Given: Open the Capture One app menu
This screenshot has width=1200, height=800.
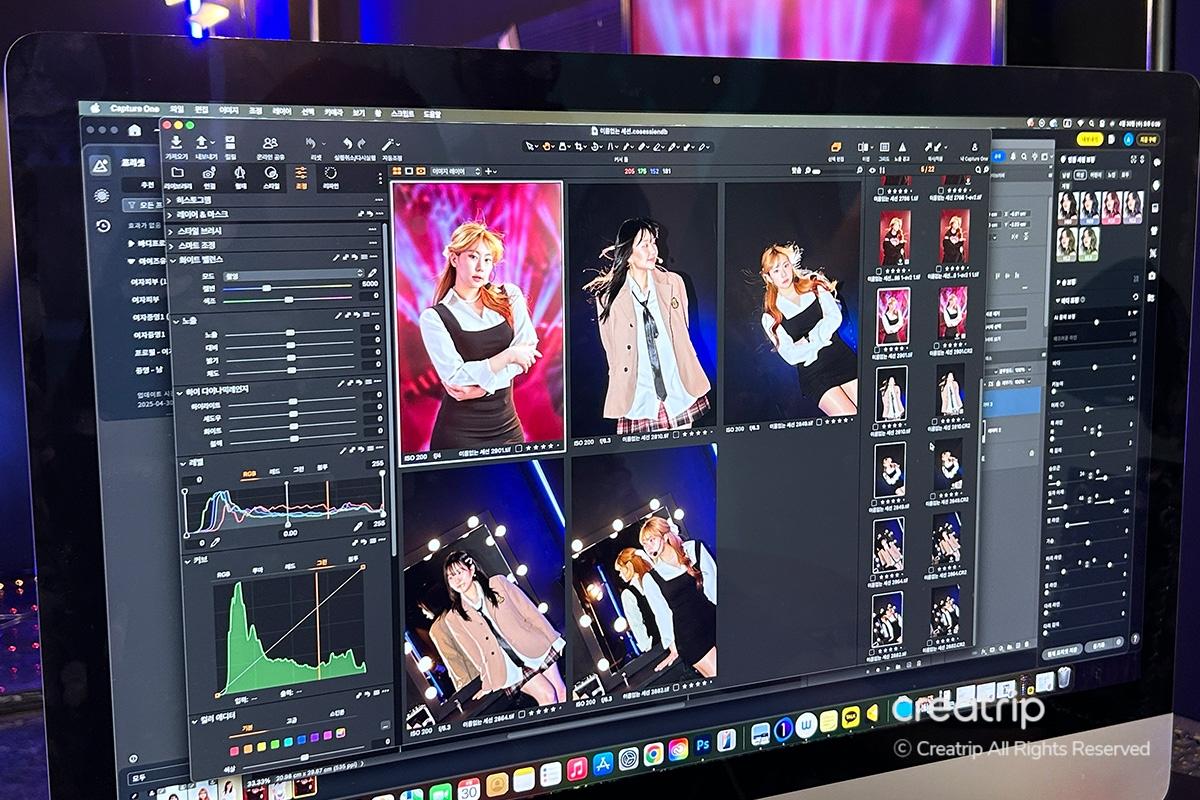Looking at the screenshot, I should pyautogui.click(x=129, y=108).
